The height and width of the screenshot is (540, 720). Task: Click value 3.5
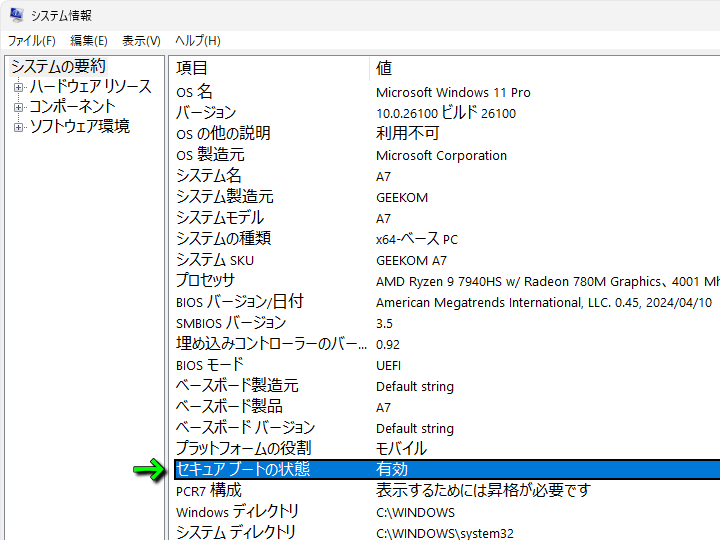tap(384, 324)
